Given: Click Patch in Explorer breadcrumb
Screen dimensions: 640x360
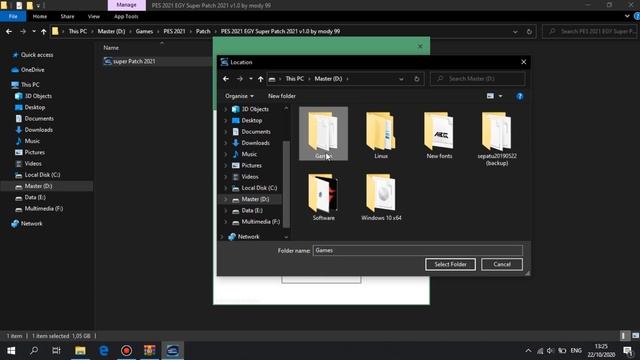Looking at the screenshot, I should (x=203, y=31).
